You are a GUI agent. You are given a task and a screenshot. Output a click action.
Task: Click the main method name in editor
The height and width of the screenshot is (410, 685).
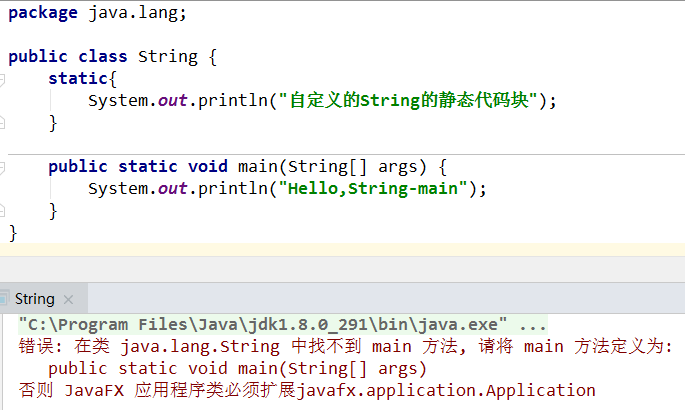(261, 167)
